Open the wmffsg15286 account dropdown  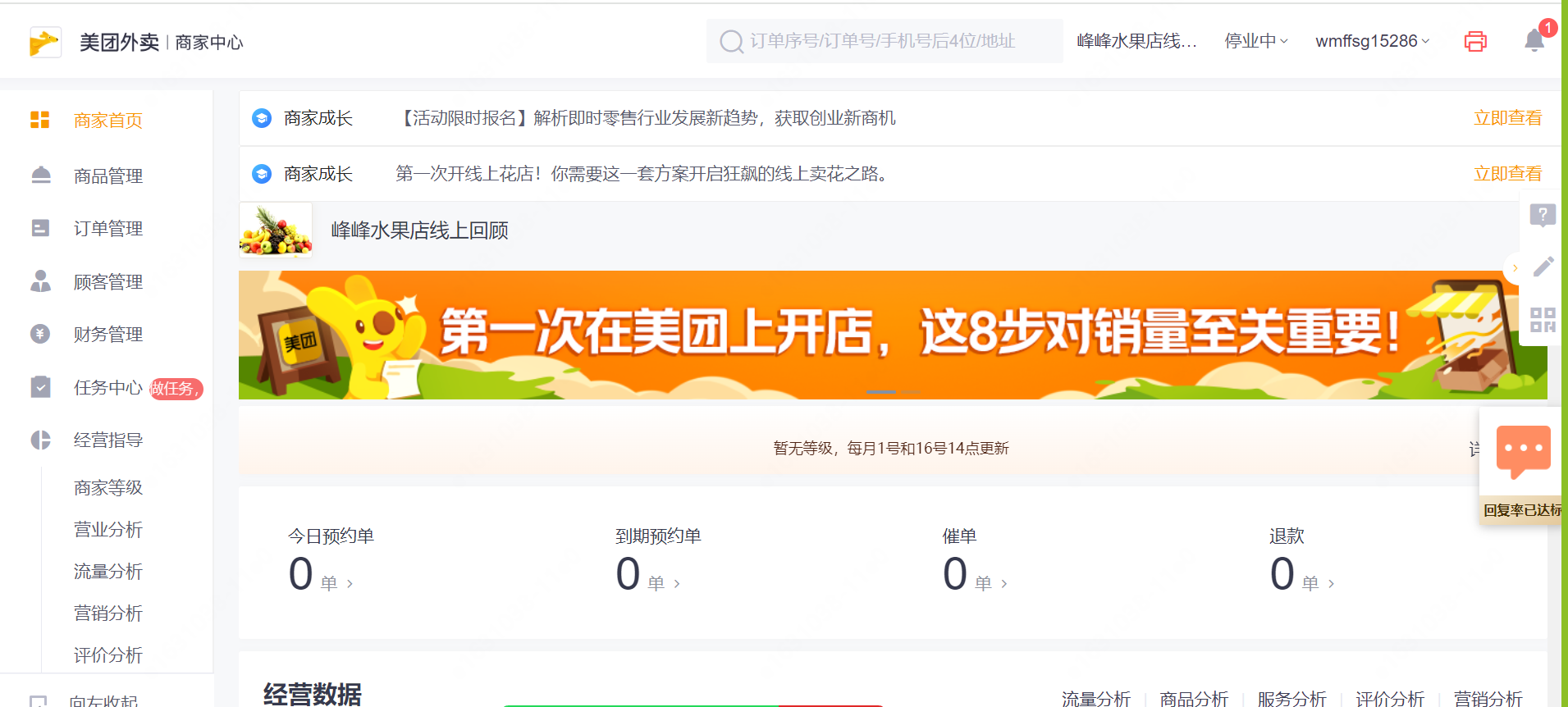tap(1372, 41)
